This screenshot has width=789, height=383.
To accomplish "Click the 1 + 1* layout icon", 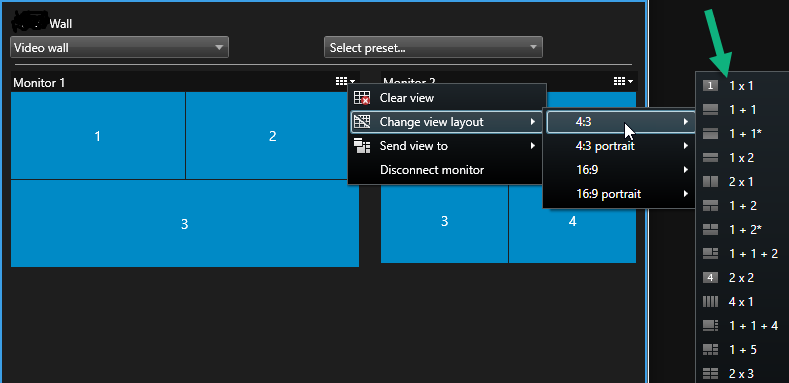I will click(710, 134).
